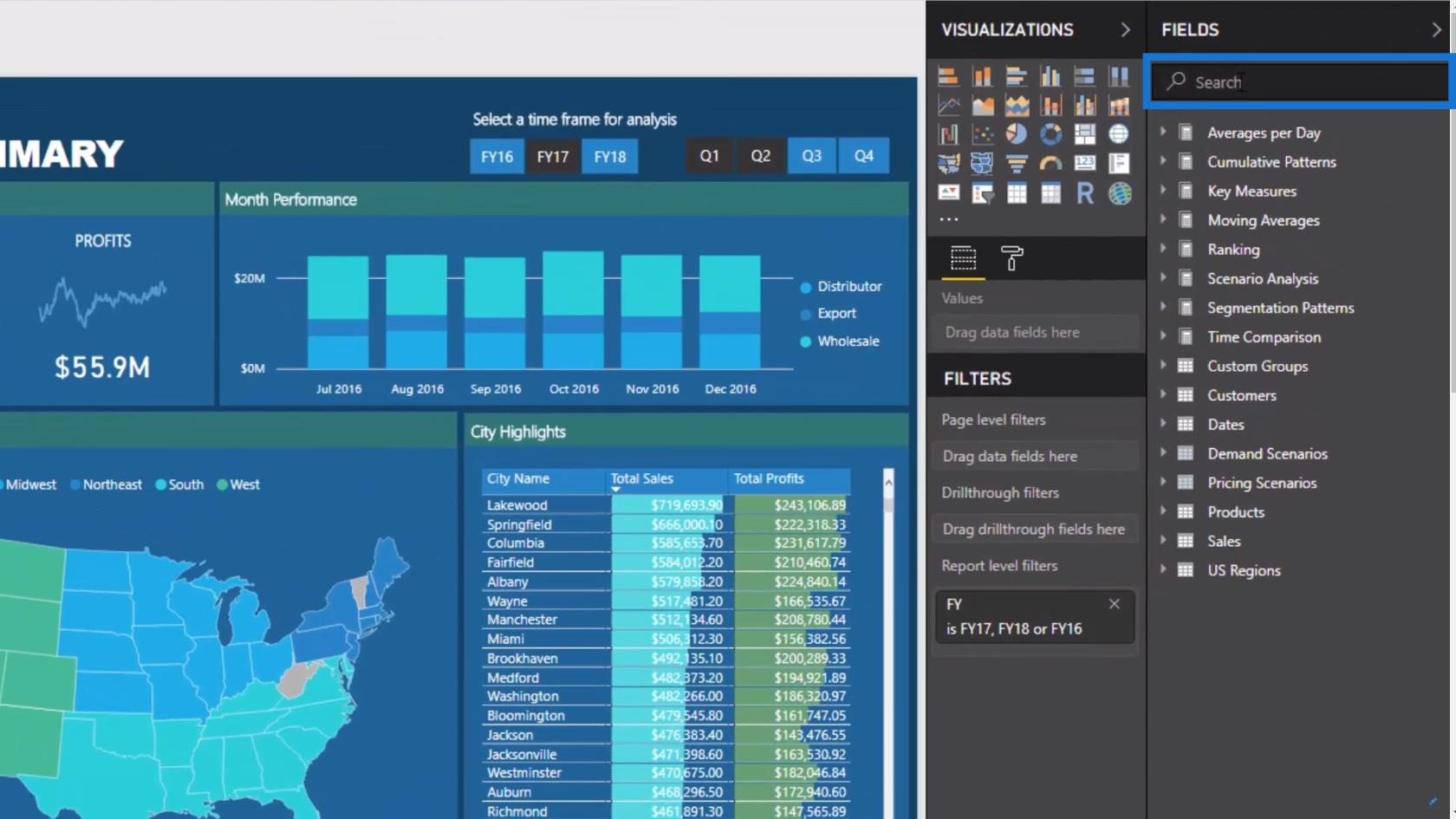Select the ArcGIS Maps visual
1456x819 pixels.
(x=1119, y=193)
